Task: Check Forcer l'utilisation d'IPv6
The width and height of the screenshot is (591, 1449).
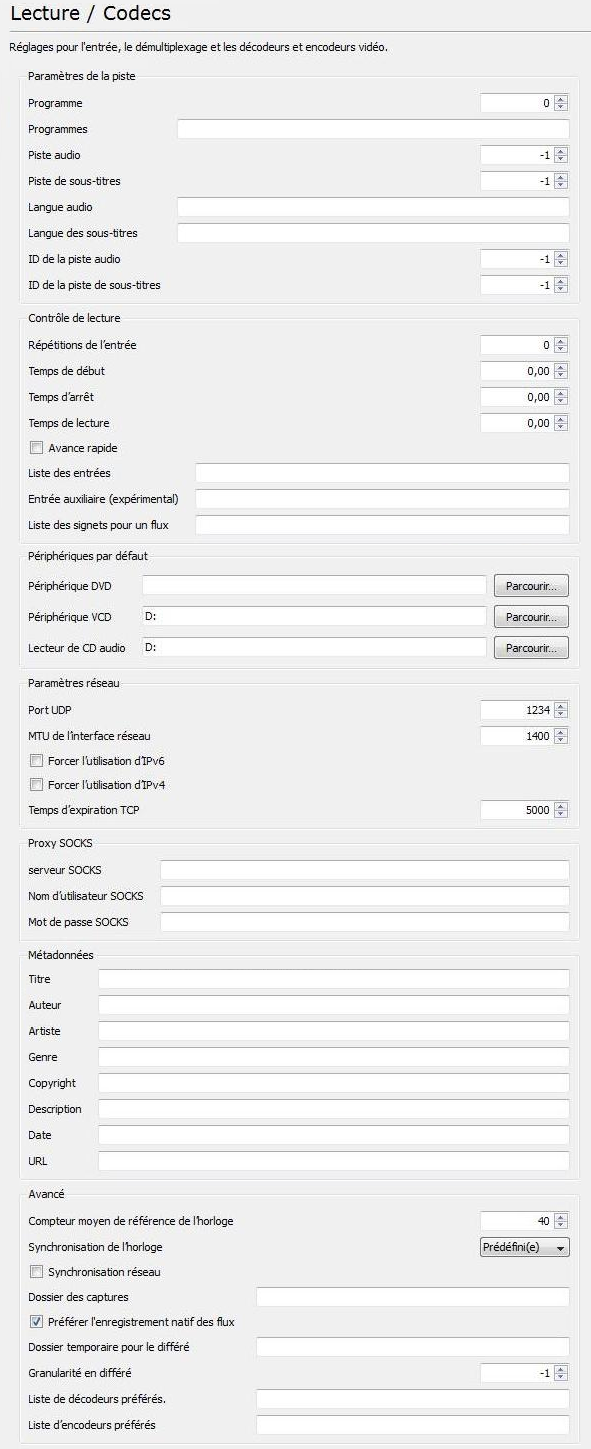Action: click(x=37, y=761)
